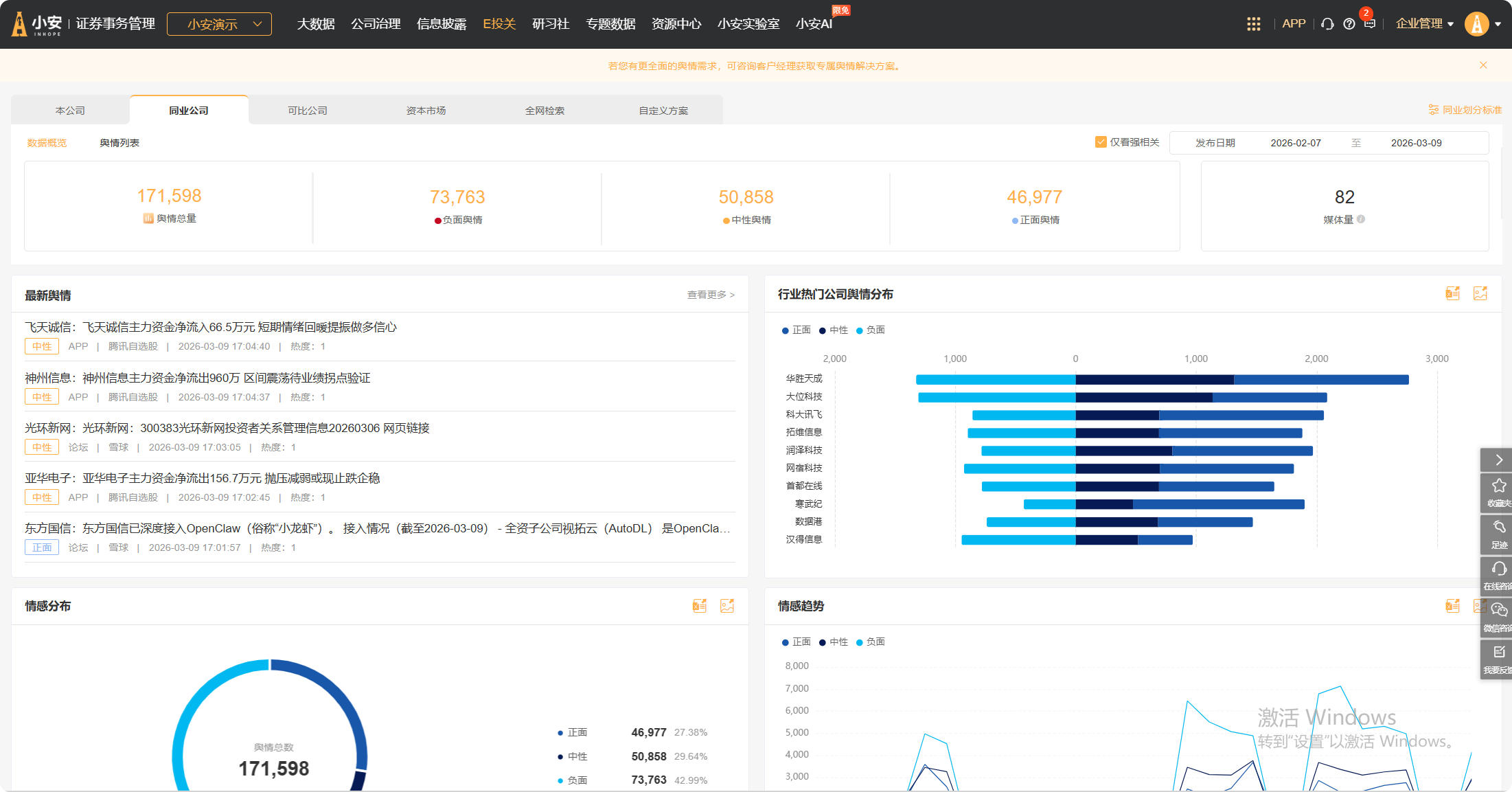Expand the sidebar arrow button
1512x792 pixels.
tap(1498, 460)
